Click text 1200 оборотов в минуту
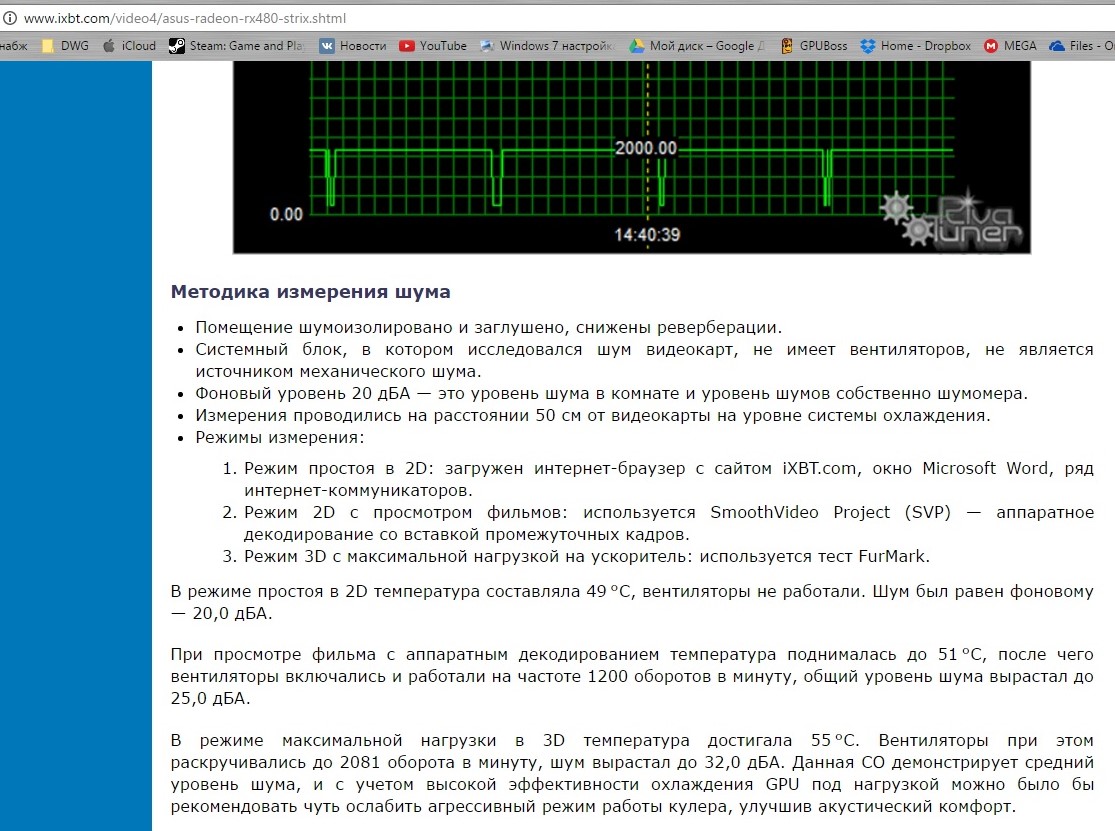The image size is (1115, 831). pos(690,677)
